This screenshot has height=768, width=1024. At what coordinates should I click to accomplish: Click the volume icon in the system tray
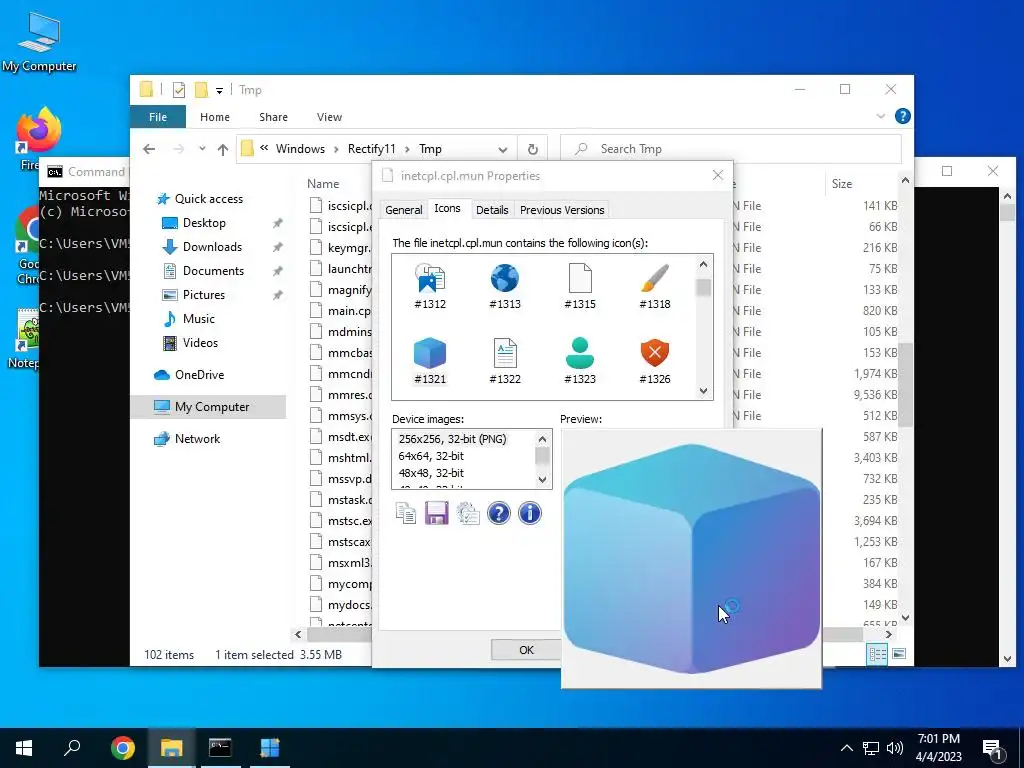click(895, 748)
